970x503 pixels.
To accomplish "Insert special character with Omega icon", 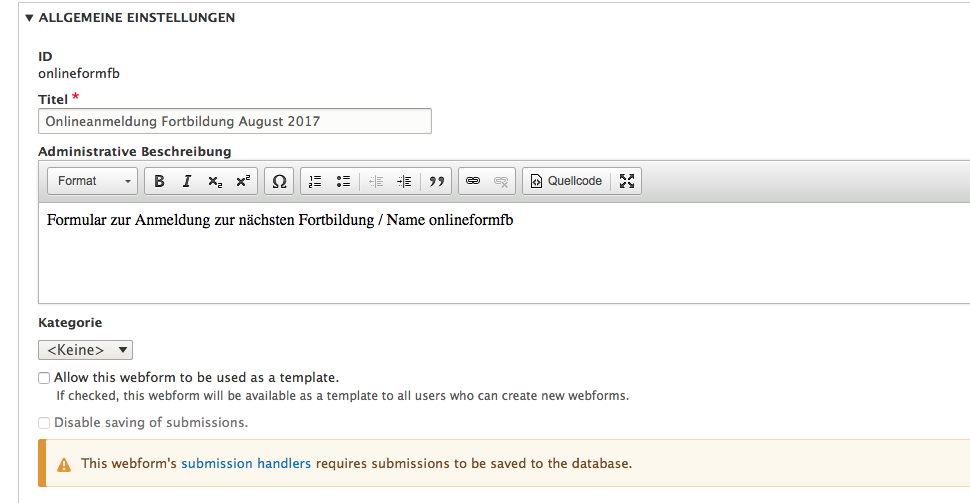I will (x=279, y=181).
